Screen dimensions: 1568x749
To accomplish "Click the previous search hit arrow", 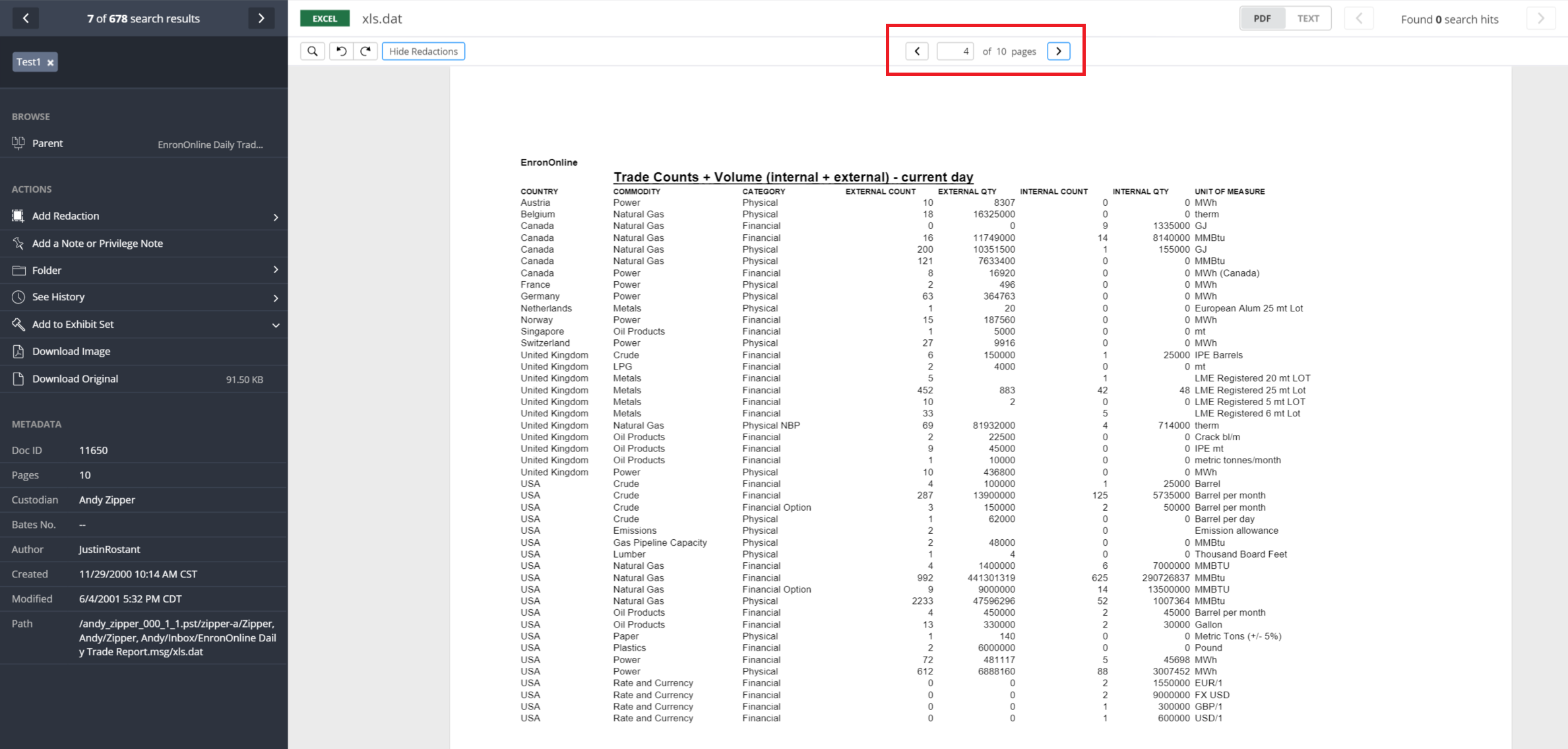I will [x=1359, y=18].
